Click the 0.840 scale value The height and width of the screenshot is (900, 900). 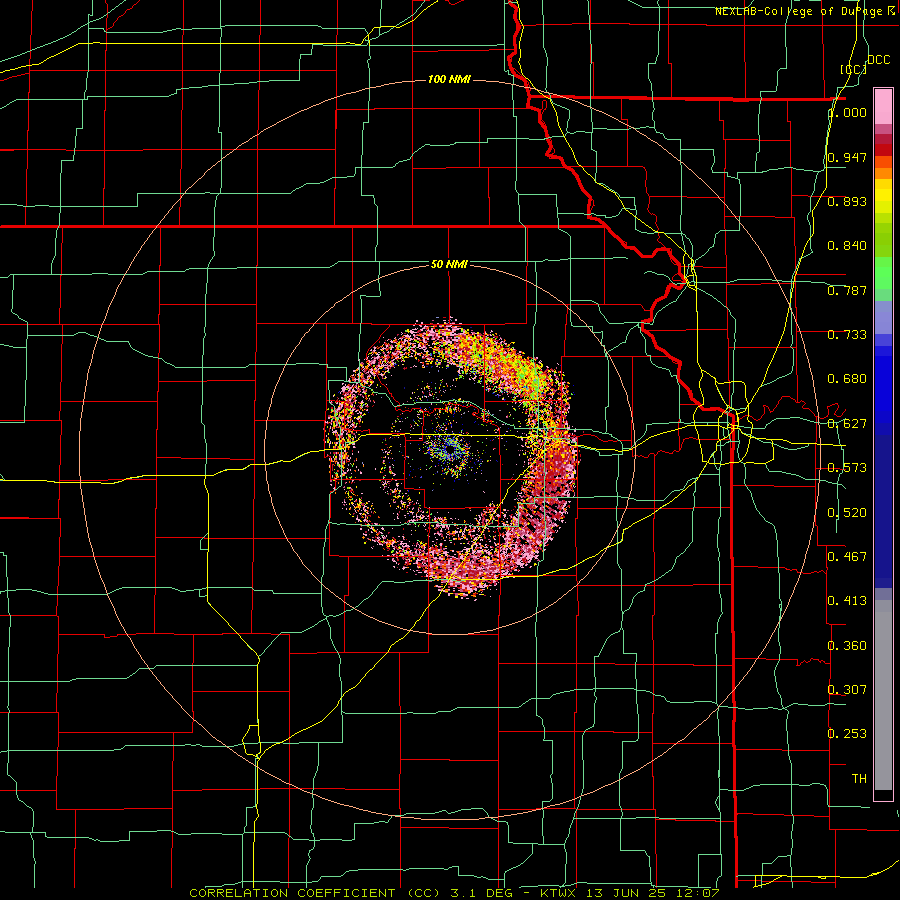click(x=847, y=246)
